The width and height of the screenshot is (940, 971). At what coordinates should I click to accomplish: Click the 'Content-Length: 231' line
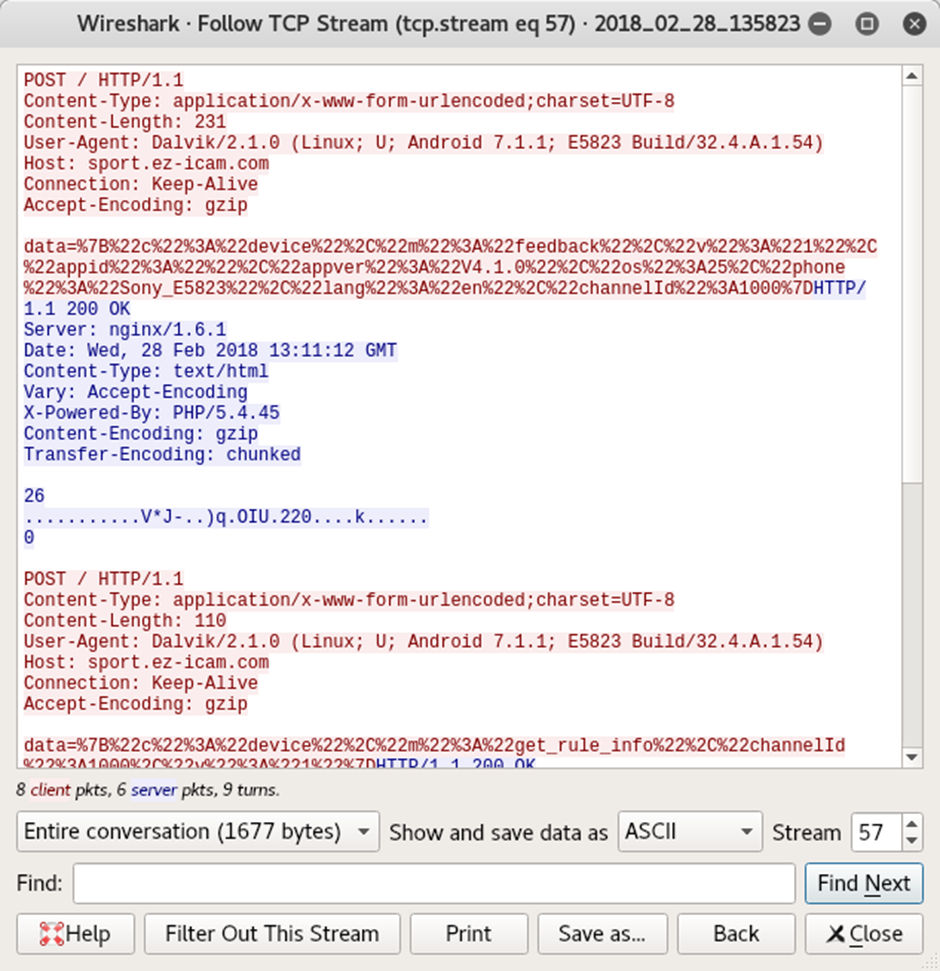coord(125,122)
